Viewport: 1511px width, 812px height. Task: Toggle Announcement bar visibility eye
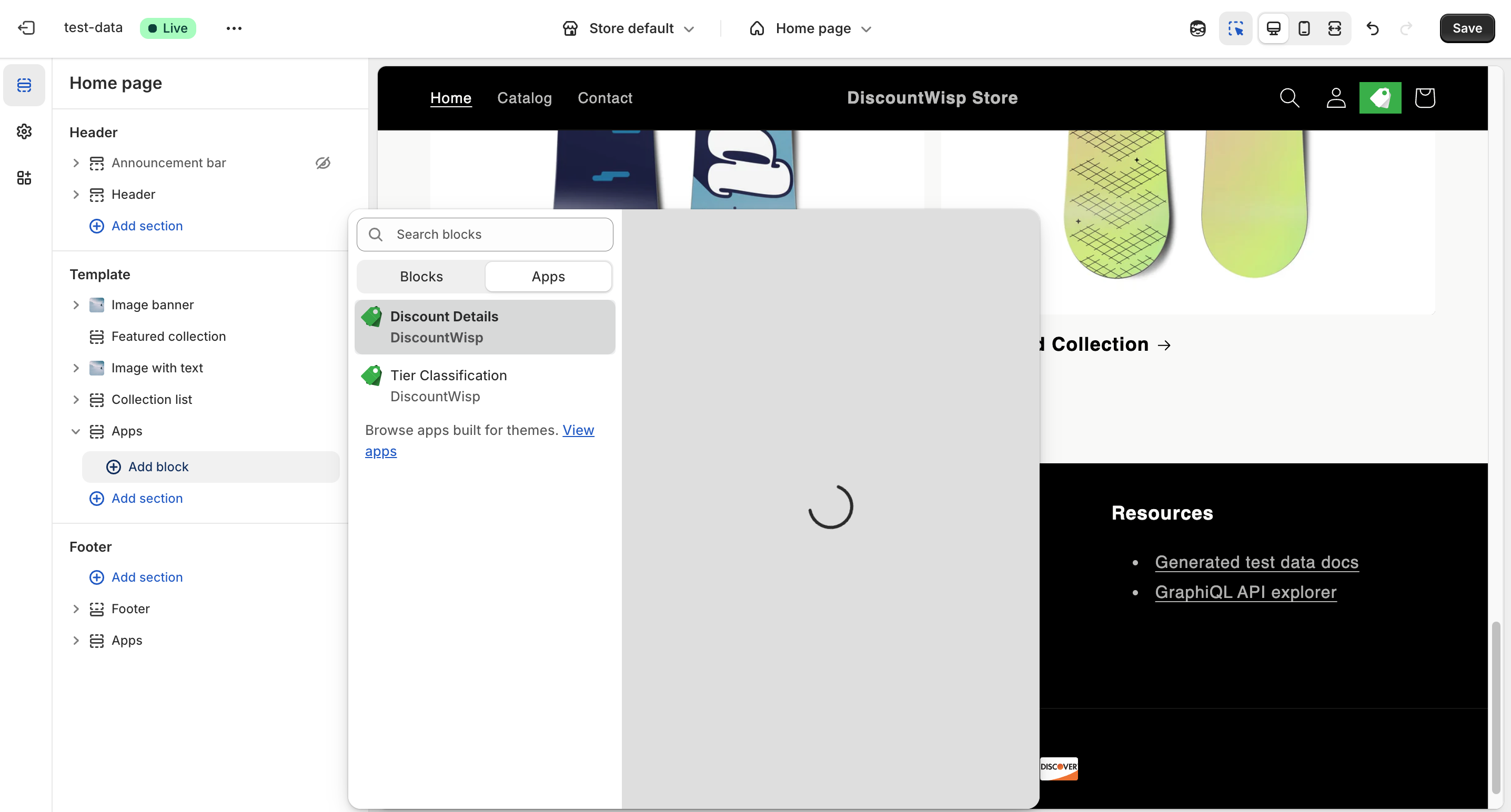point(323,163)
